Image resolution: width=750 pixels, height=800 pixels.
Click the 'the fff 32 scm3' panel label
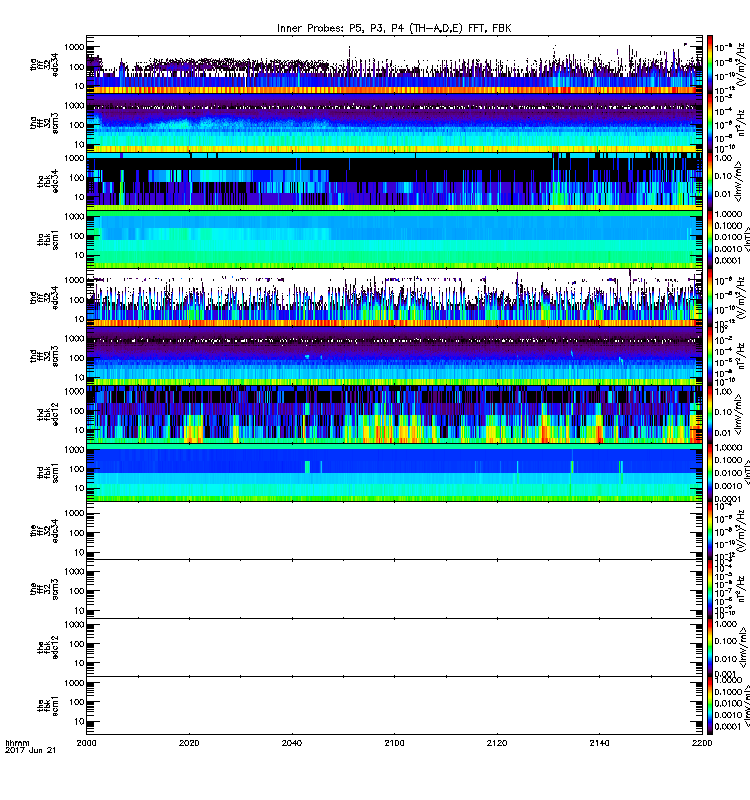click(44, 589)
